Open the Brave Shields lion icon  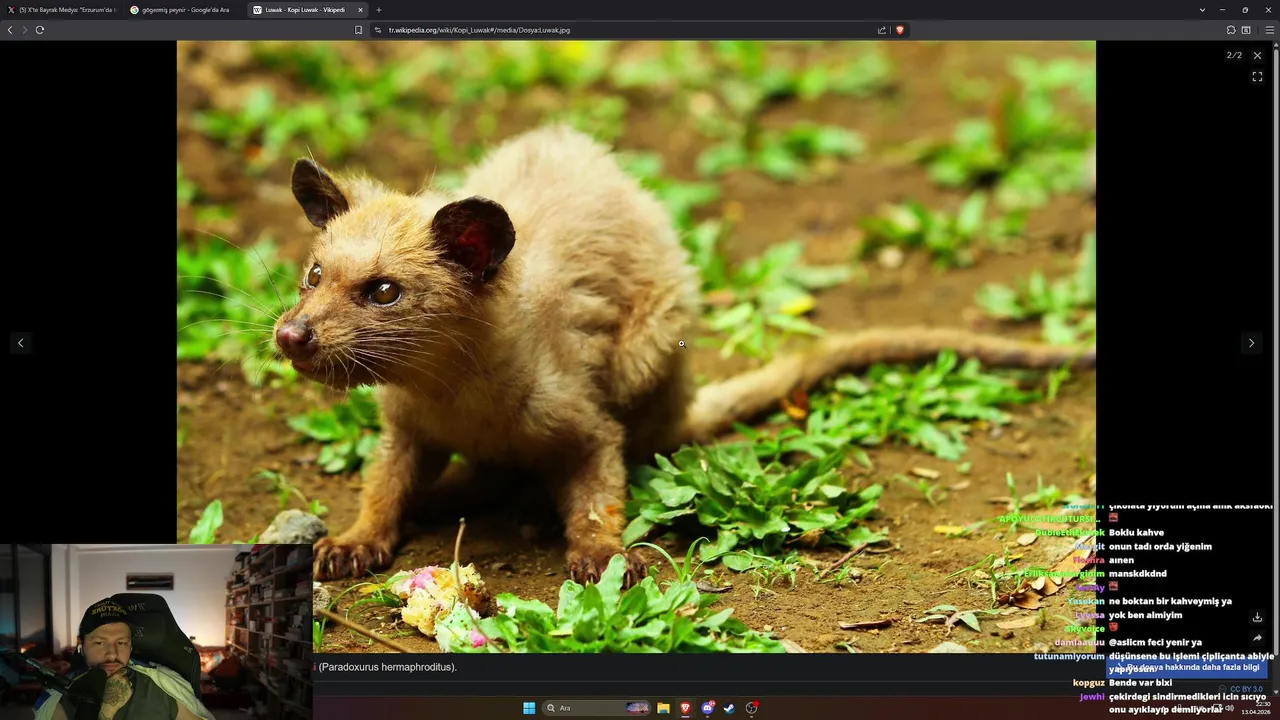point(900,30)
